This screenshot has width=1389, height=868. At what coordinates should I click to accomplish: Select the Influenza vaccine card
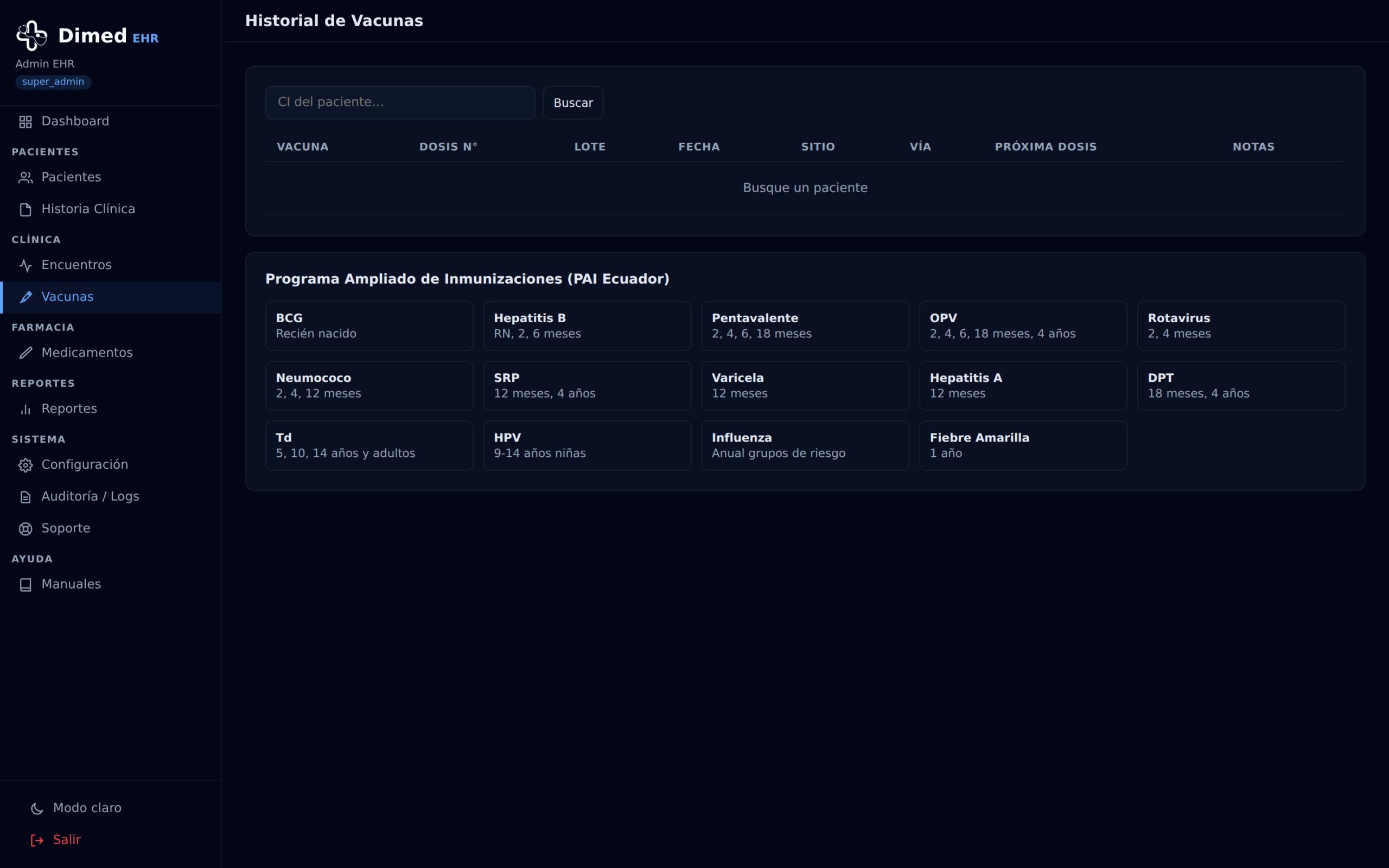click(805, 445)
